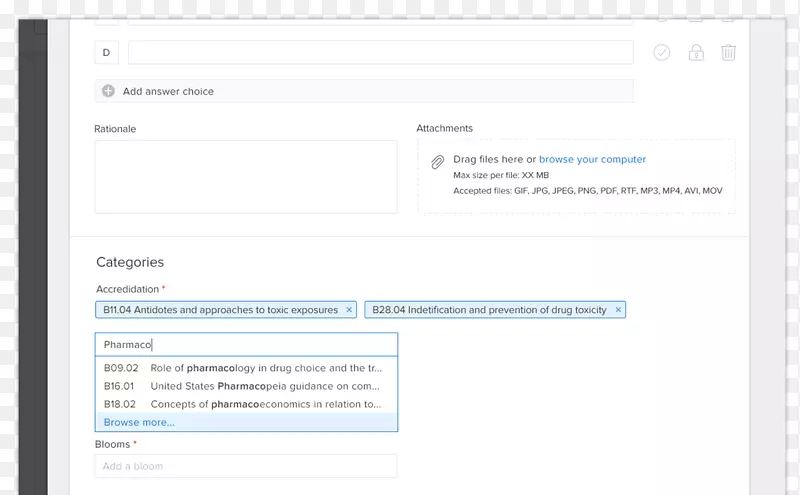Click the D letter label box
800x495 pixels.
point(107,53)
